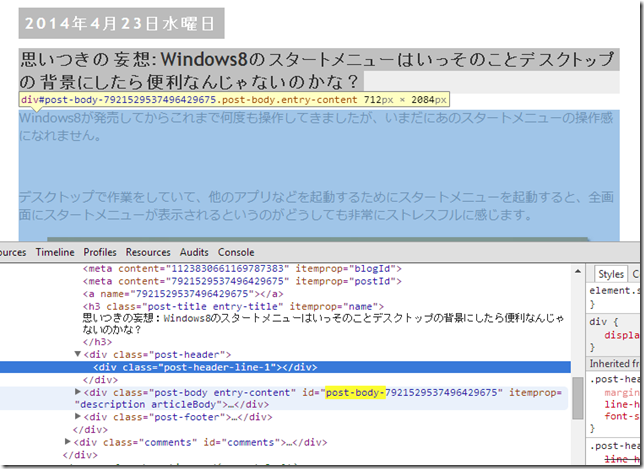The height and width of the screenshot is (469, 644).
Task: Expand the post-footer div node
Action: [77, 416]
